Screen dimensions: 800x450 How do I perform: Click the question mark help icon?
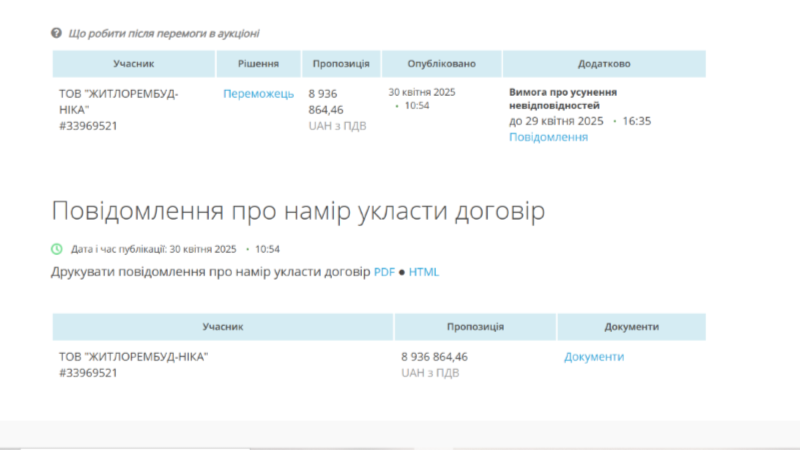pos(56,33)
